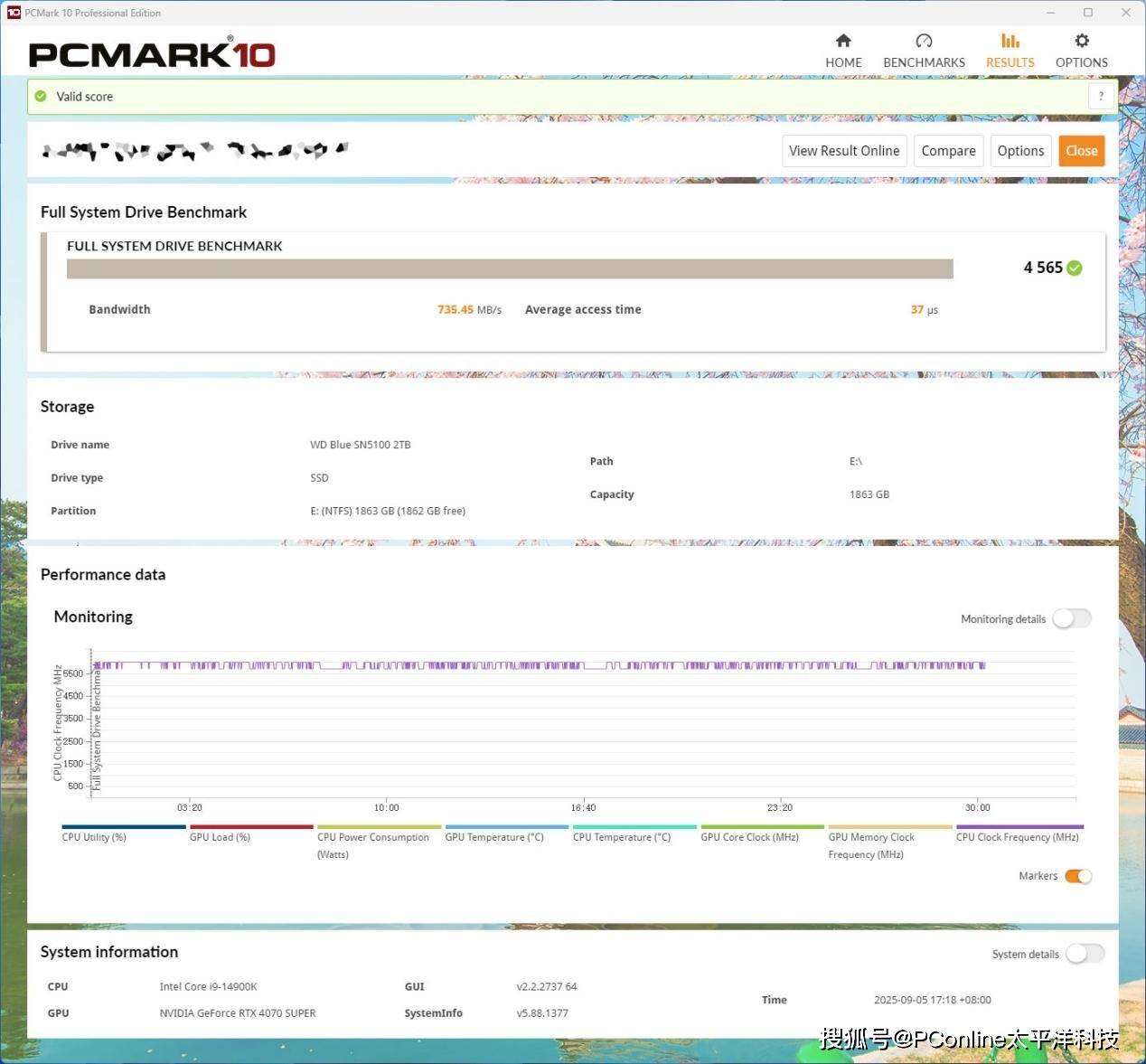
Task: Click the green valid score checkmark icon
Action: pos(41,97)
